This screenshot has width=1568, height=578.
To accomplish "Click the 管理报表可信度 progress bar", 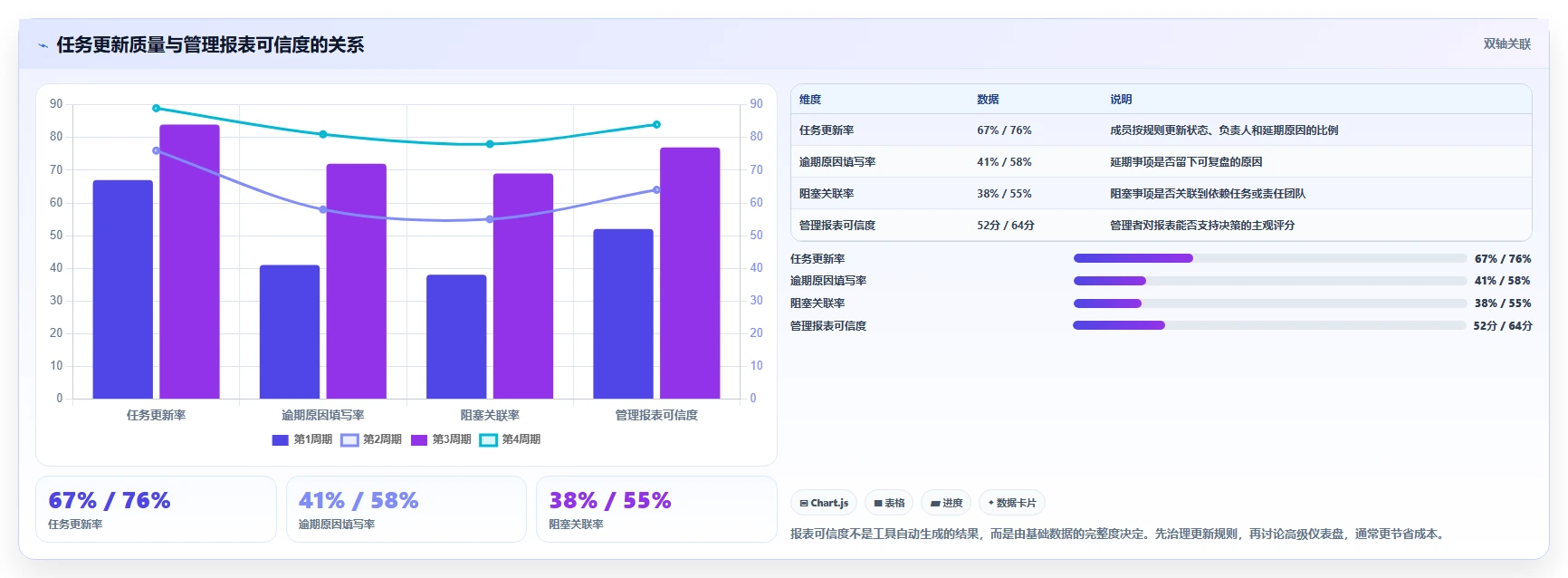I will tap(1269, 325).
